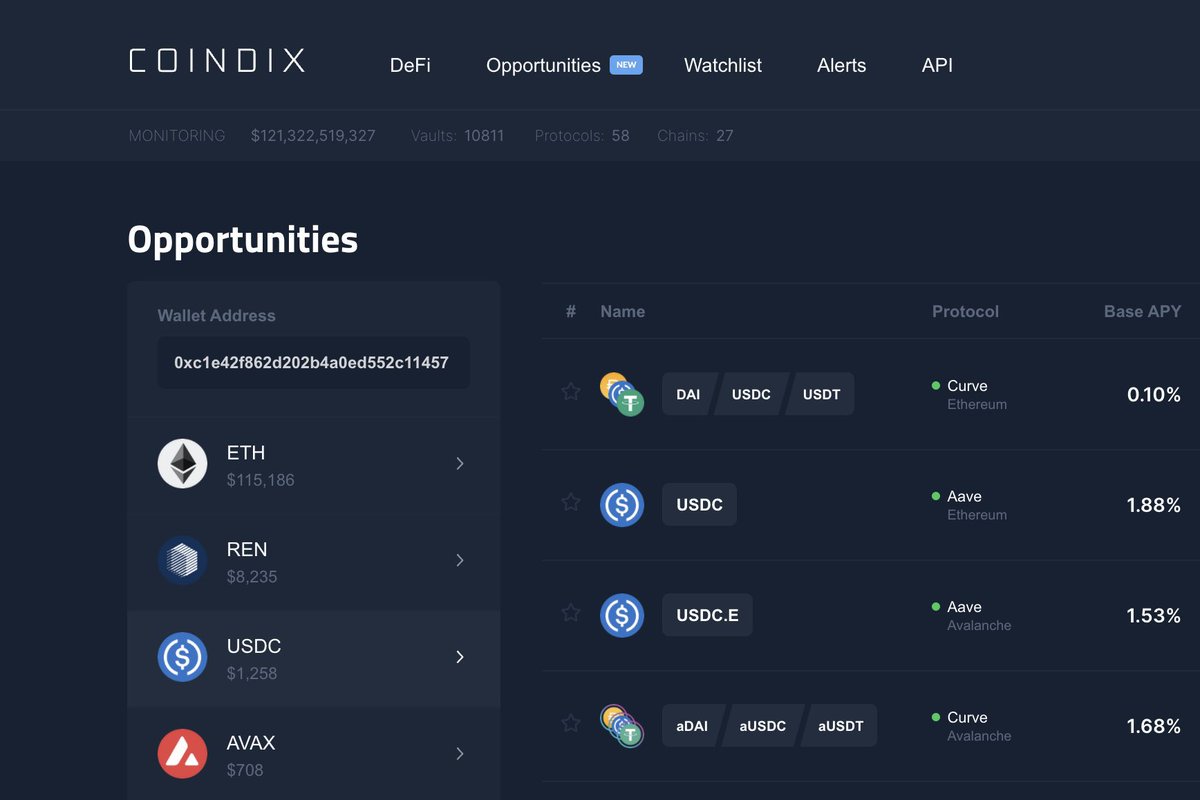
Task: Click the 1.88% base APY value
Action: pos(1154,505)
